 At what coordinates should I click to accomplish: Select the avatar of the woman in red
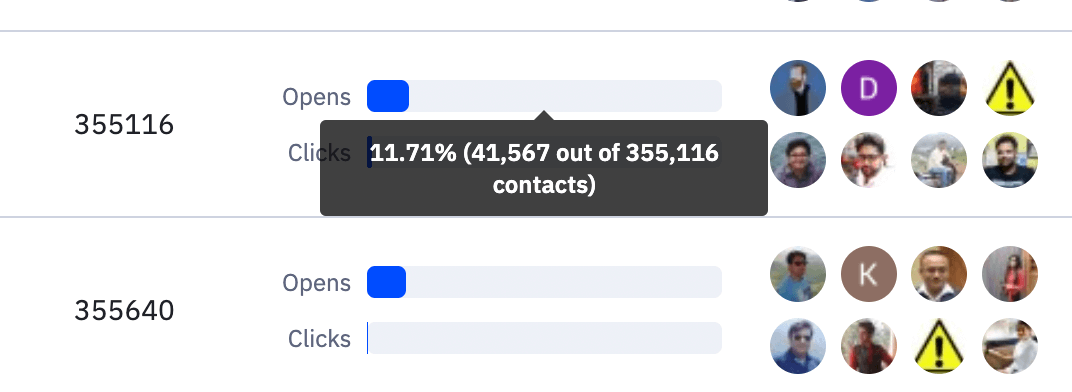1010,274
